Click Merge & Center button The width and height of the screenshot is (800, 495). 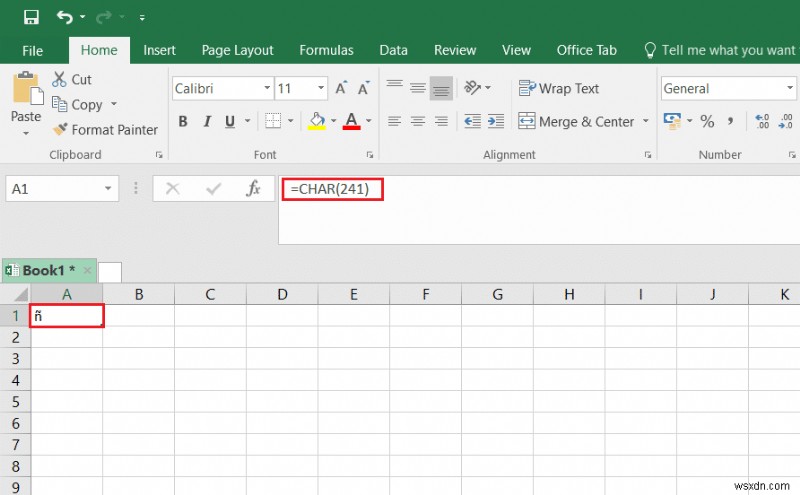pyautogui.click(x=576, y=121)
